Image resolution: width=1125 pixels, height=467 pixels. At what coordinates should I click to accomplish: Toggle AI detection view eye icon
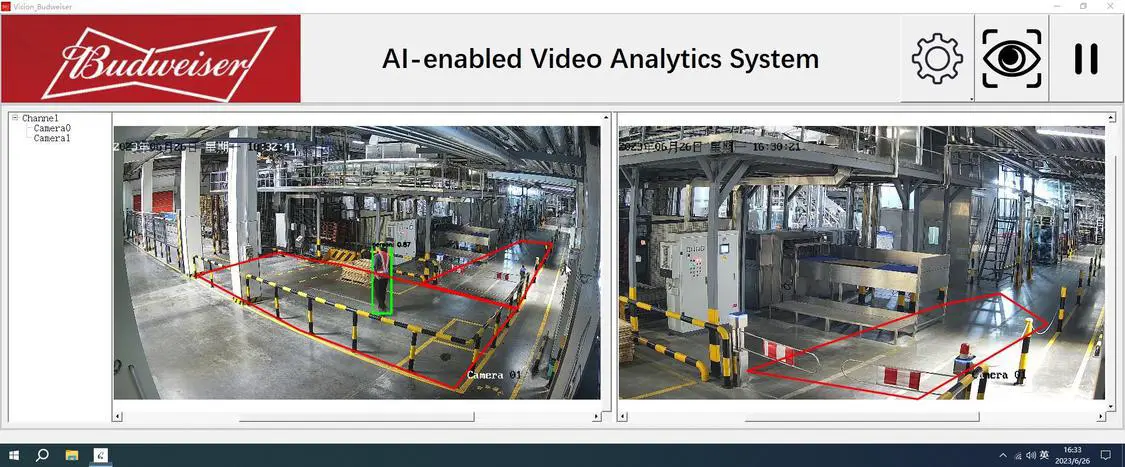tap(1011, 58)
